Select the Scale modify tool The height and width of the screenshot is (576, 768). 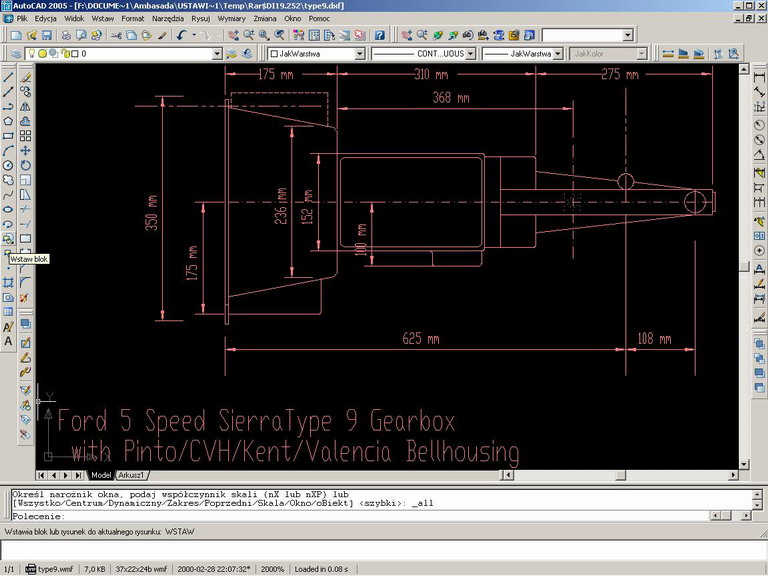tap(25, 180)
